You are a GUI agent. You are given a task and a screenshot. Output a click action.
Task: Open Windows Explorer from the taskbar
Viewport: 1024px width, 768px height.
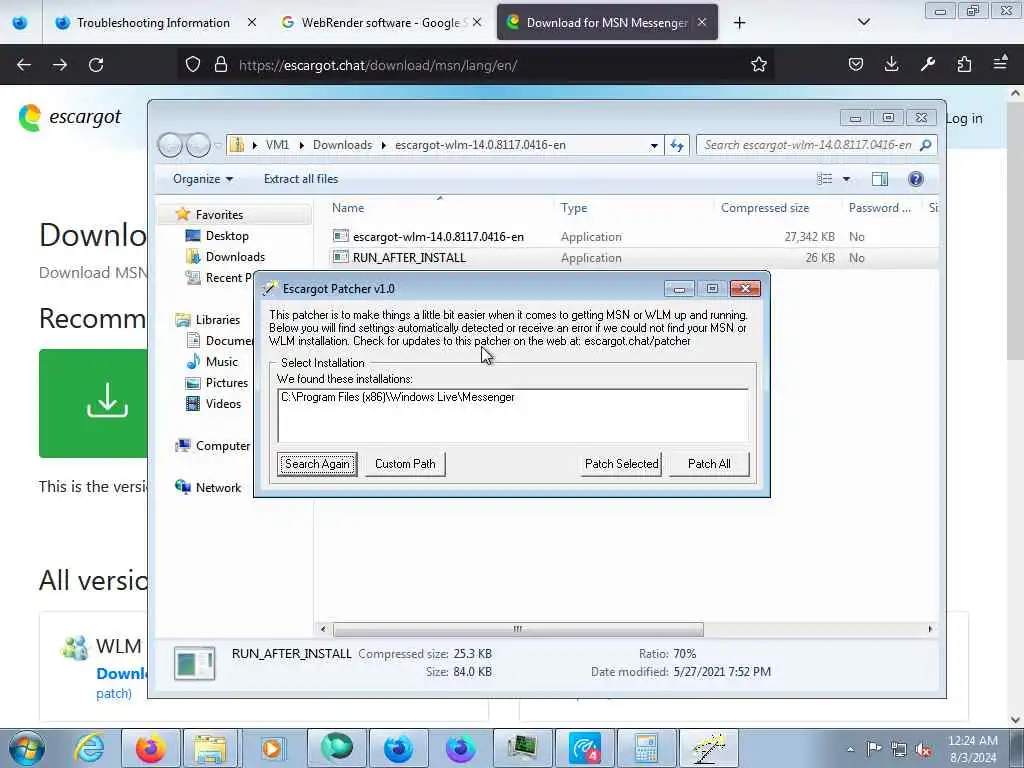(x=210, y=748)
